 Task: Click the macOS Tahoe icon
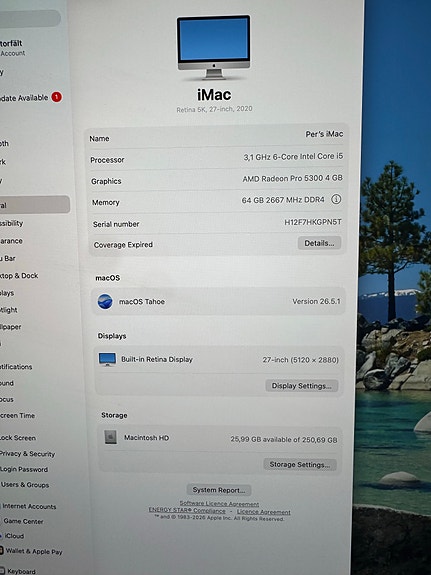pyautogui.click(x=105, y=301)
